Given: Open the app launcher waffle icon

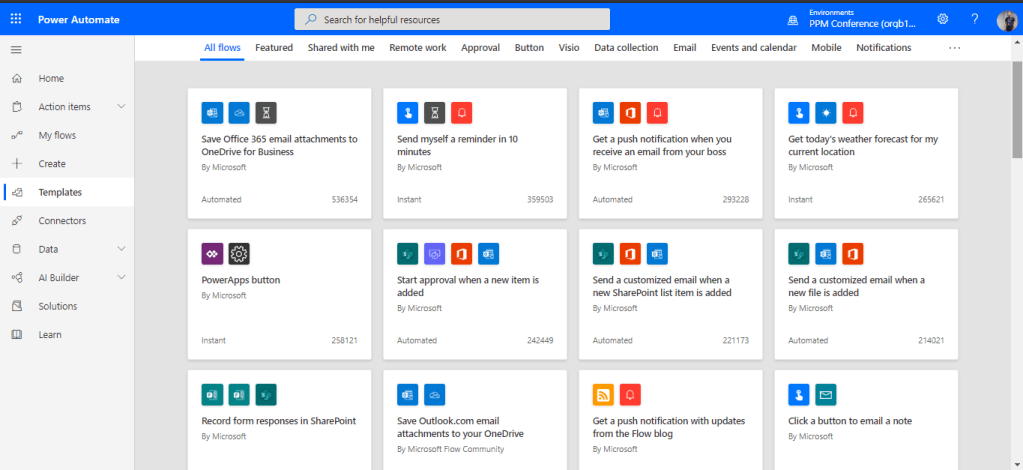Looking at the screenshot, I should pyautogui.click(x=16, y=19).
